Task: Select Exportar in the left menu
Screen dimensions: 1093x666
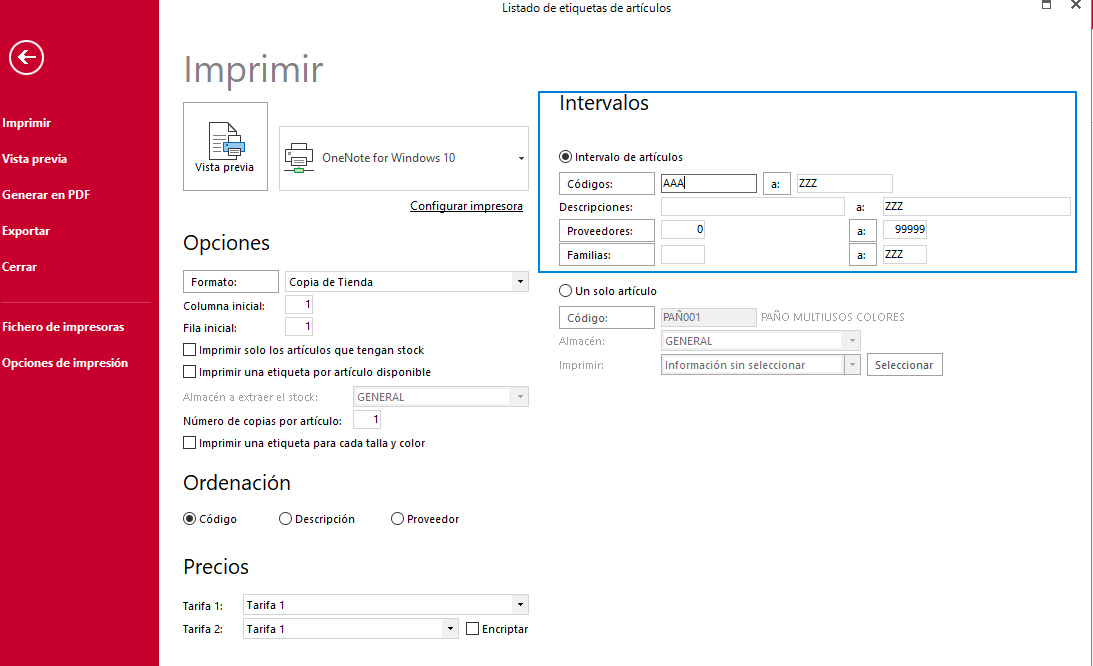Action: pos(26,231)
